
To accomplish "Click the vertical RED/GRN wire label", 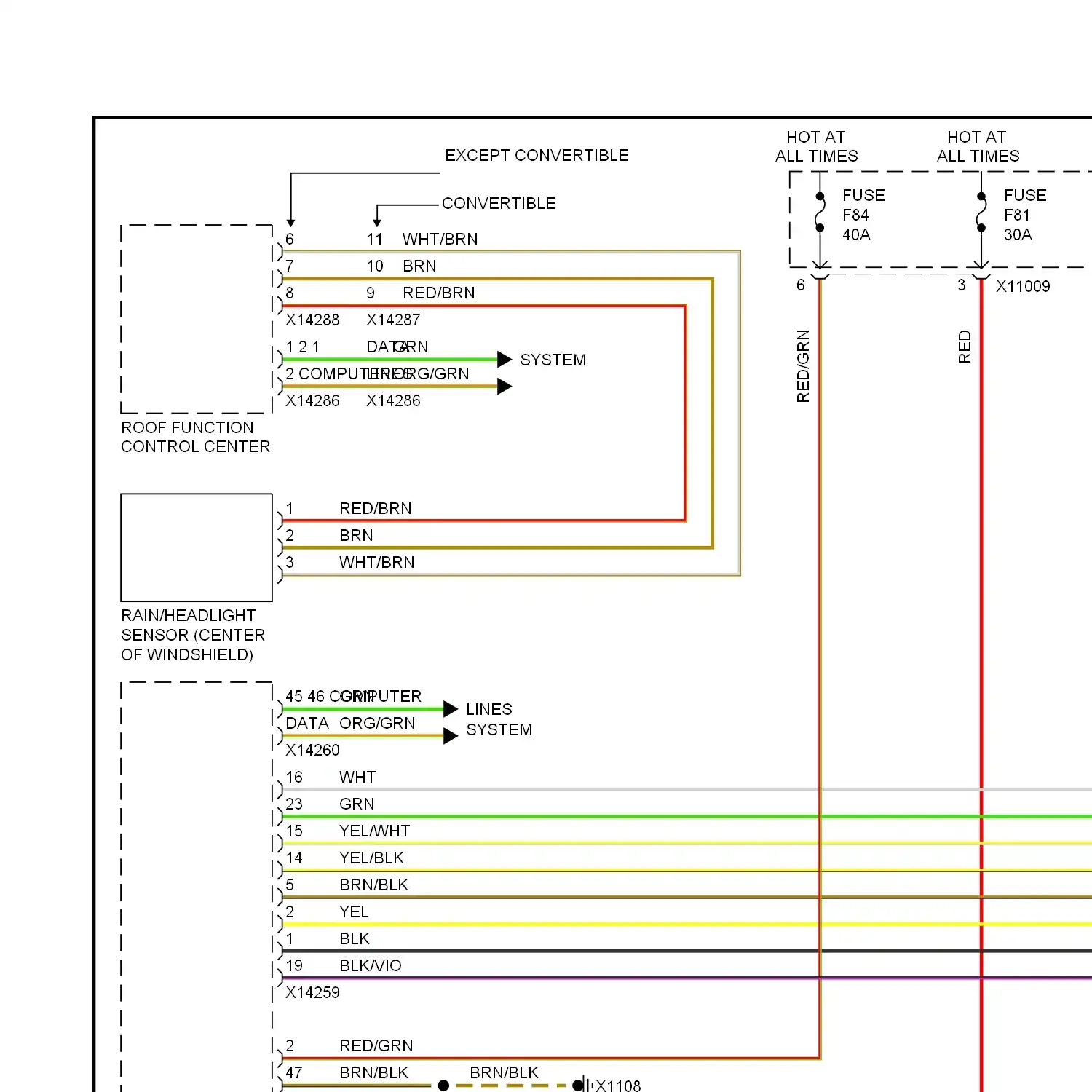I will 803,366.
